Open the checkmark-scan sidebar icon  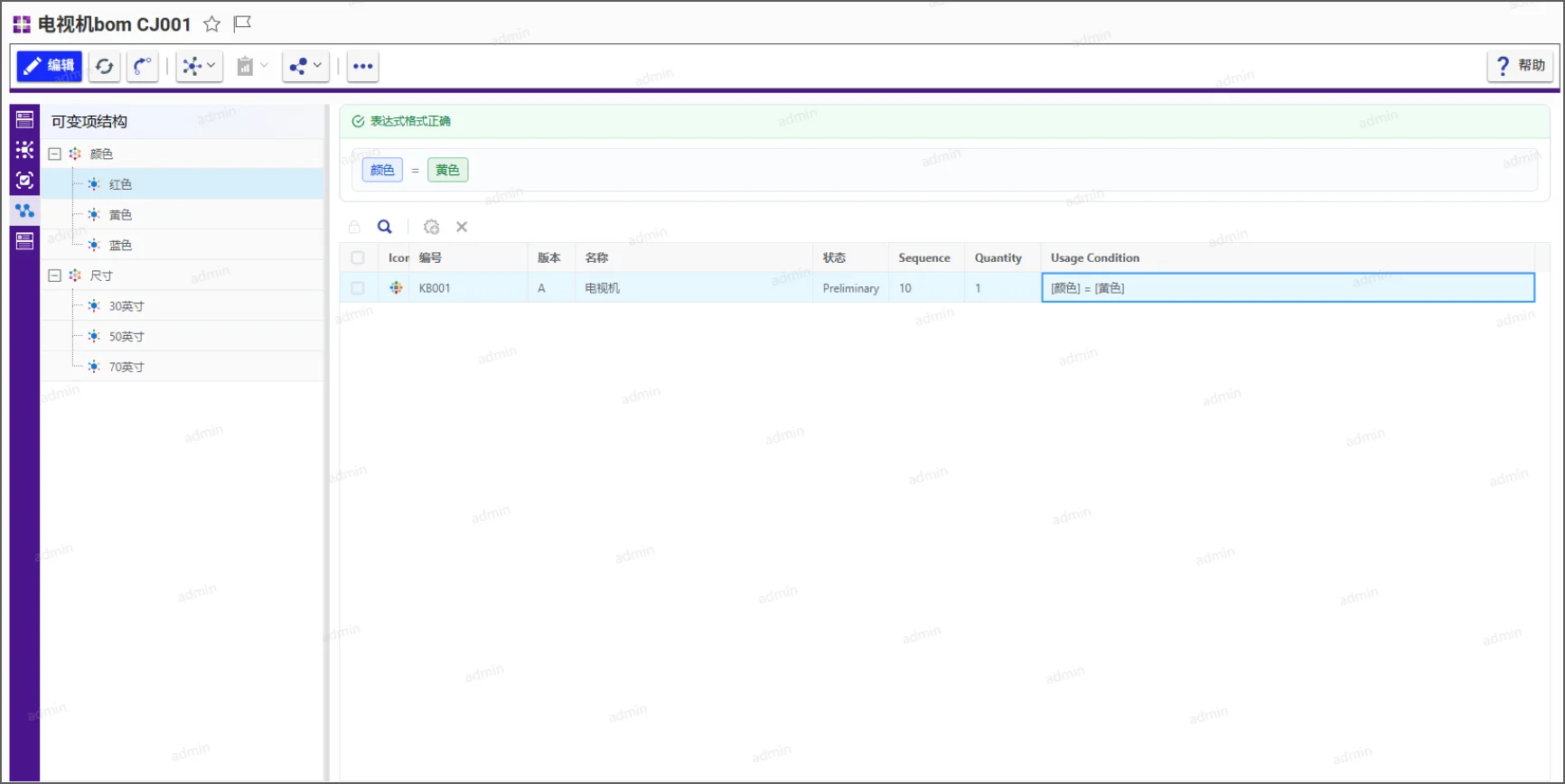coord(24,180)
